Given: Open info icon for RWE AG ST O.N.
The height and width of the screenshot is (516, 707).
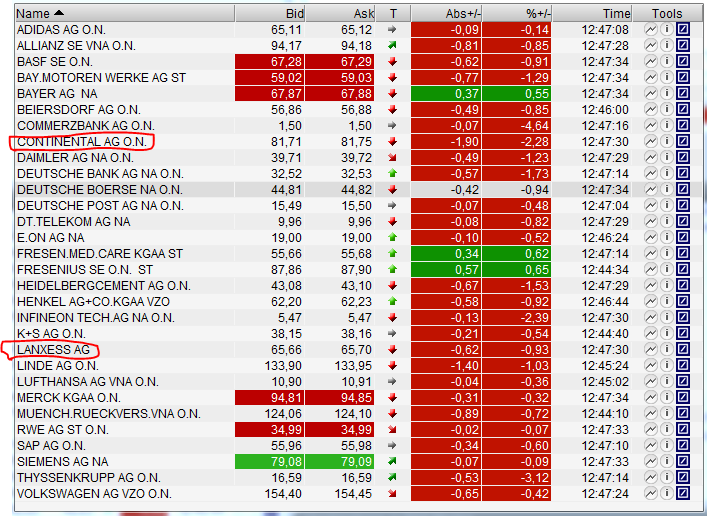Looking at the screenshot, I should [667, 430].
